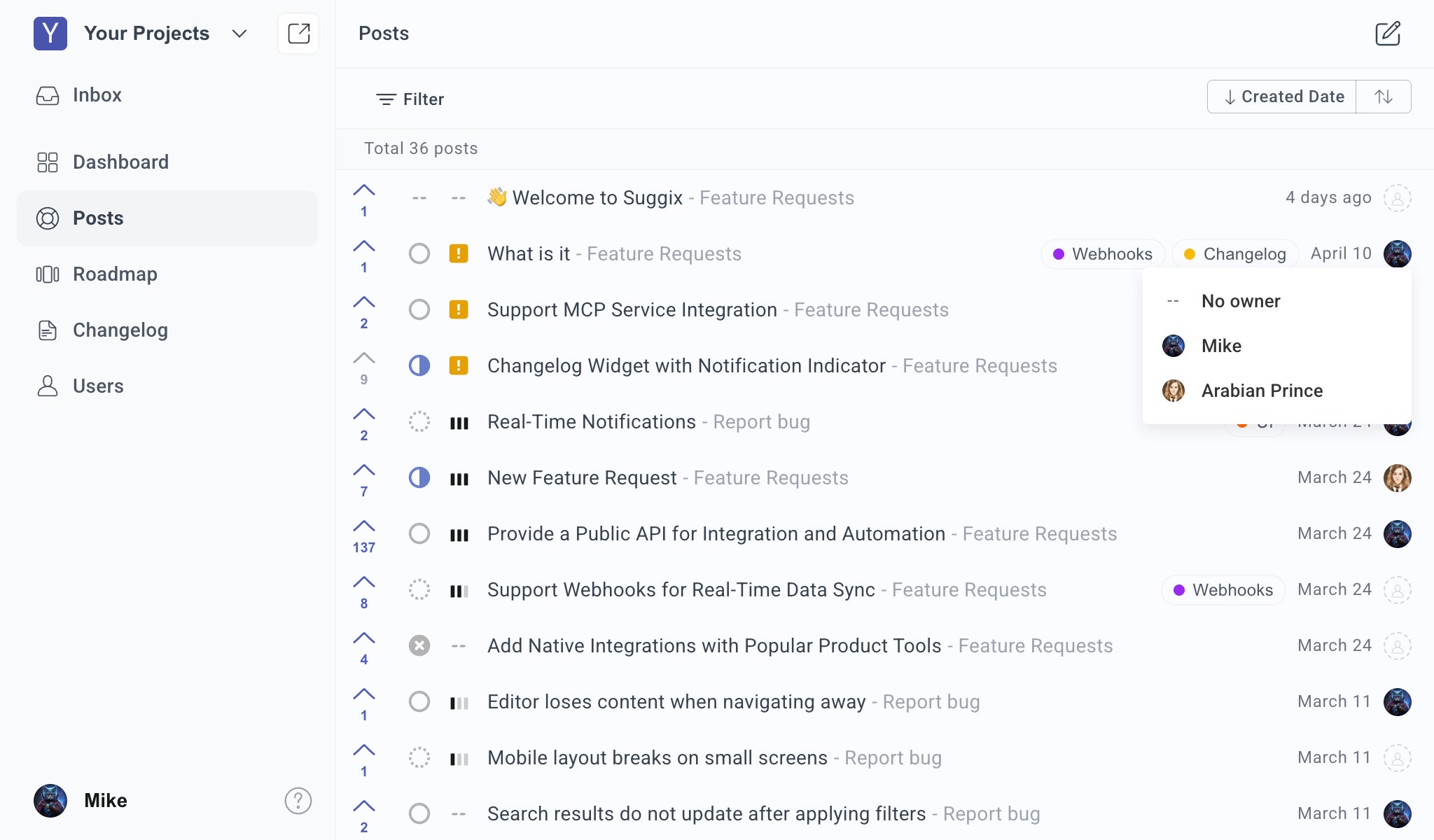Upvote the What is it post
Screen dimensions: 1434x840
364,255
